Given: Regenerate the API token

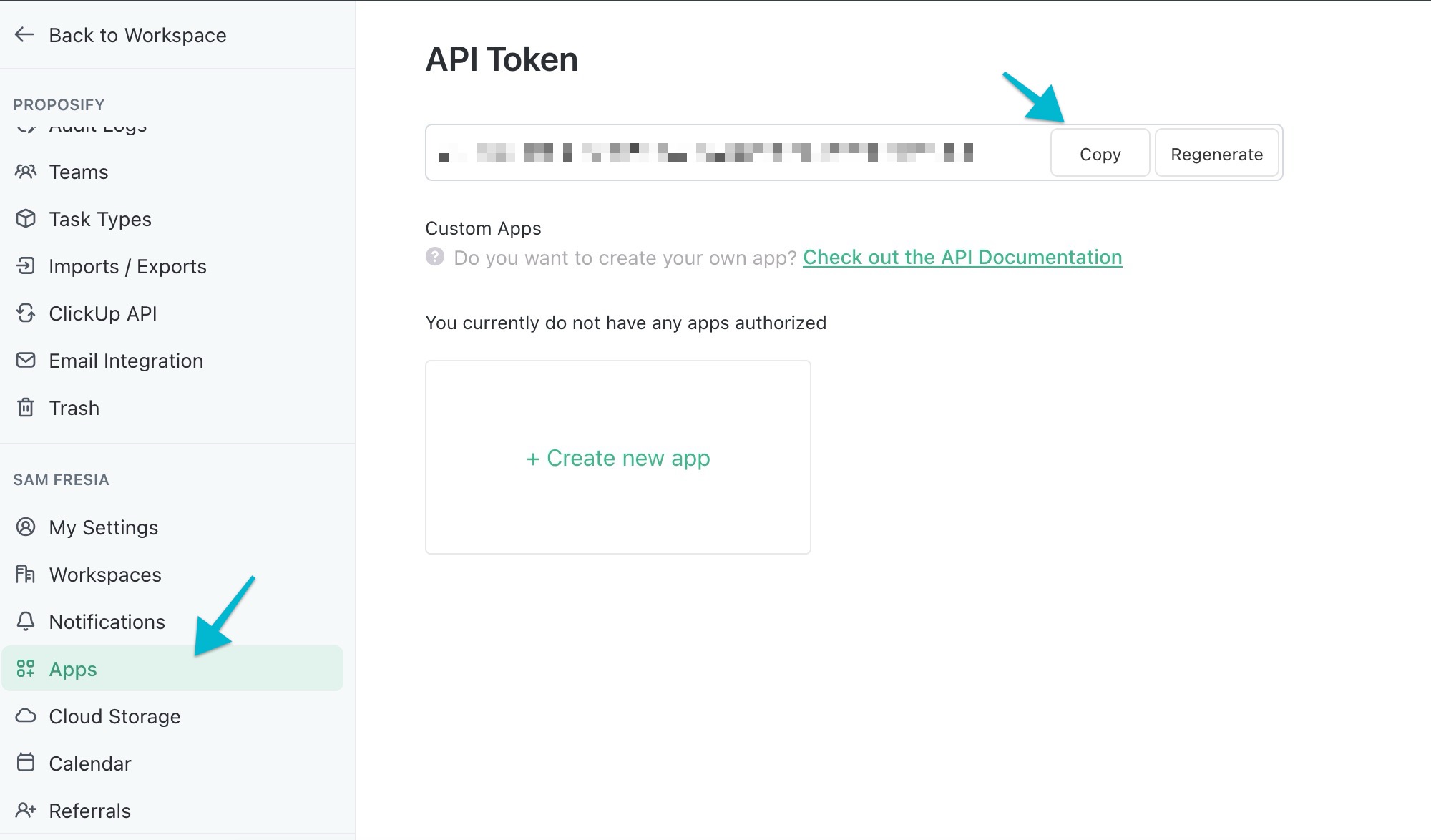Looking at the screenshot, I should click(x=1216, y=152).
